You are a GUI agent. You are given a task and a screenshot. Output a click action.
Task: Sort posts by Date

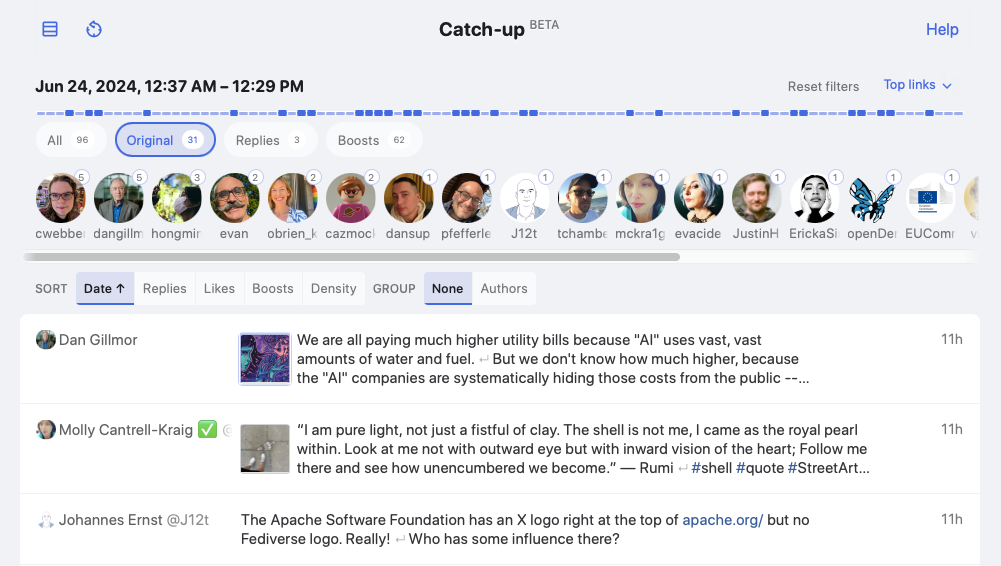104,288
